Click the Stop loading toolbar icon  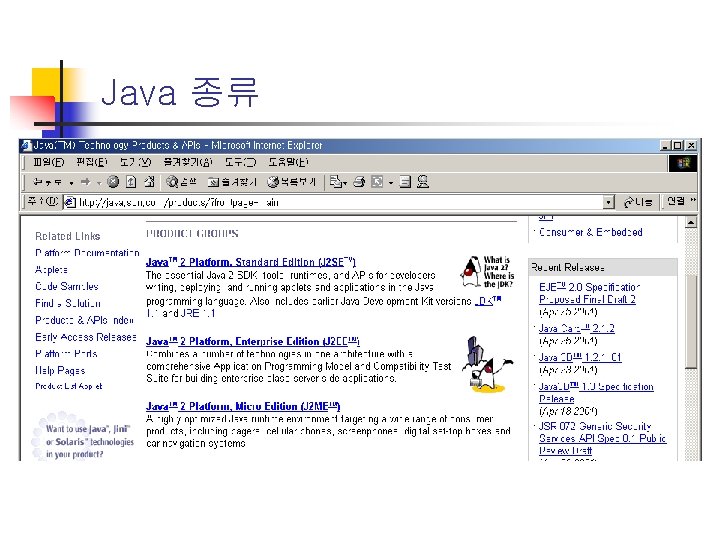(x=113, y=182)
